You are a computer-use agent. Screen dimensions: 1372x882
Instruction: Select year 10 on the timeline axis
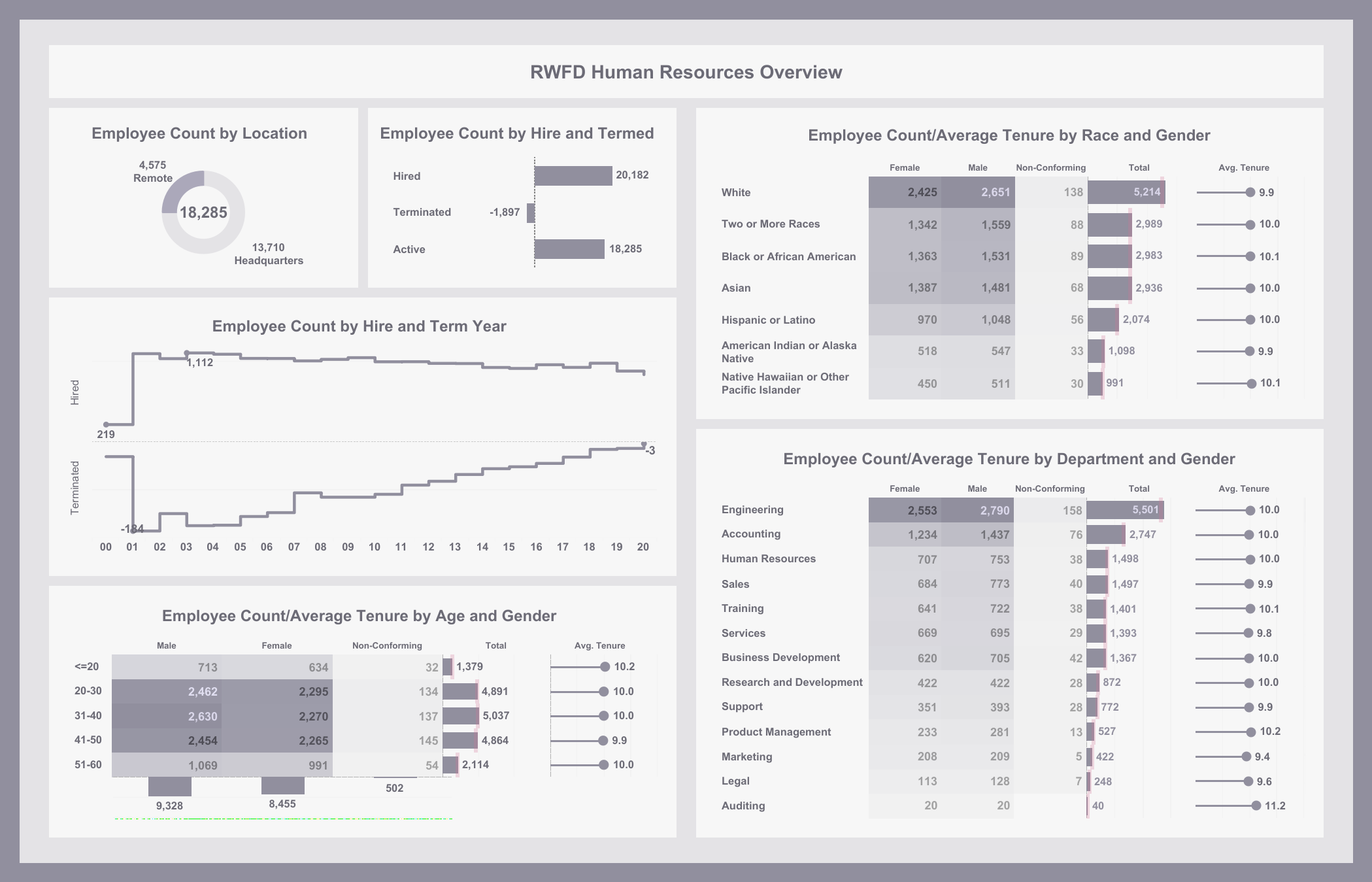374,547
